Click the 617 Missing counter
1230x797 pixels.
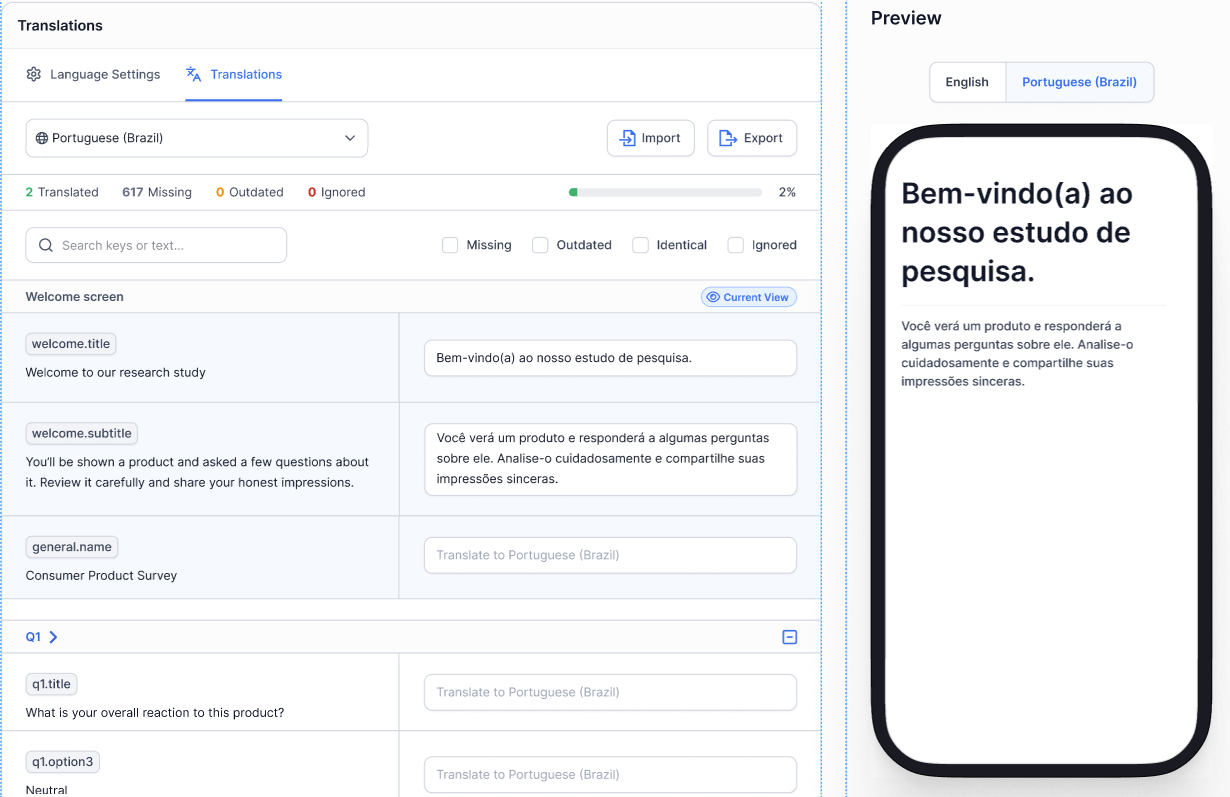(x=157, y=192)
